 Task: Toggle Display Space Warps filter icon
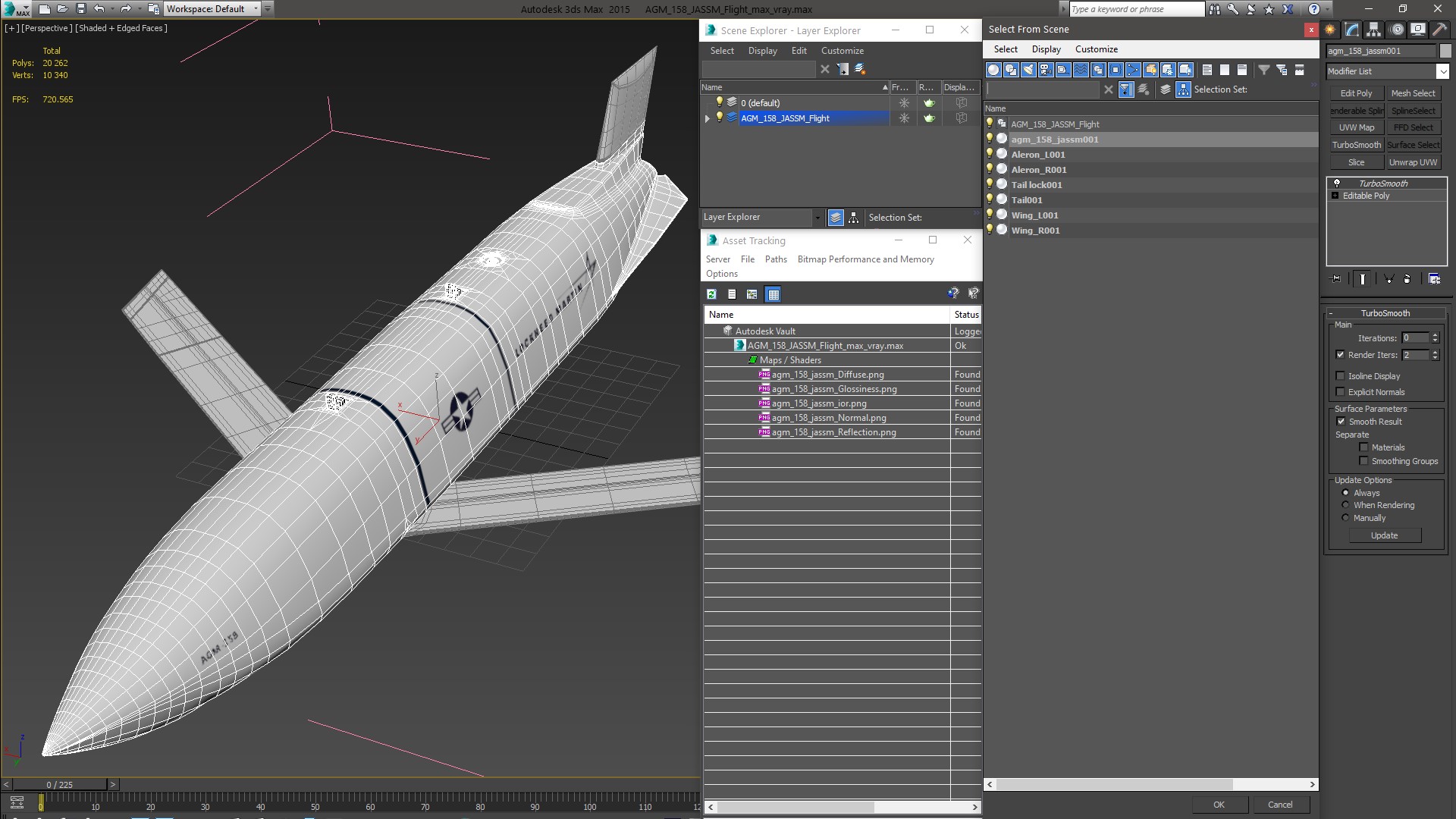pos(1081,70)
